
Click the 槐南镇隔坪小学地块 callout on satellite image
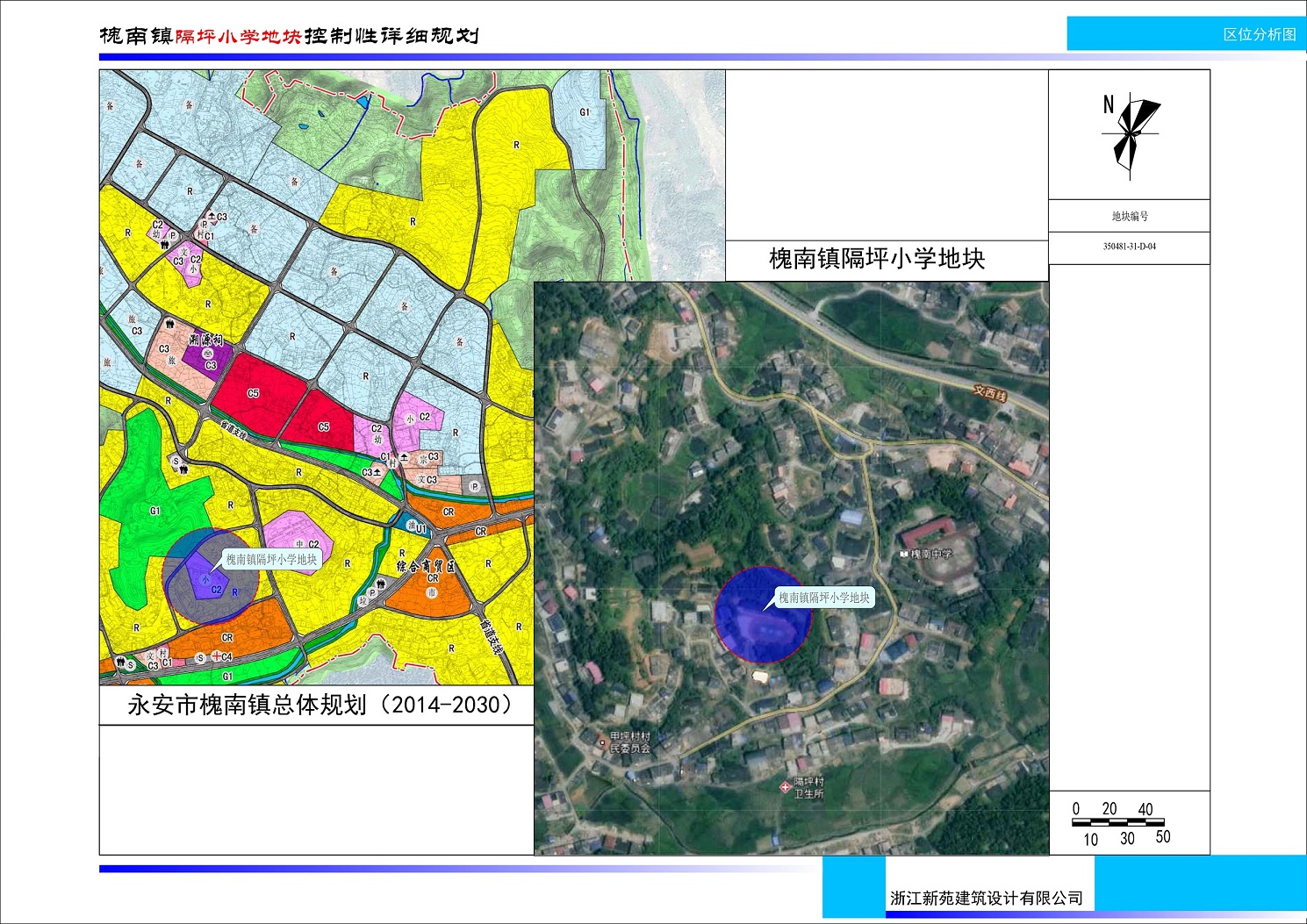pos(824,598)
